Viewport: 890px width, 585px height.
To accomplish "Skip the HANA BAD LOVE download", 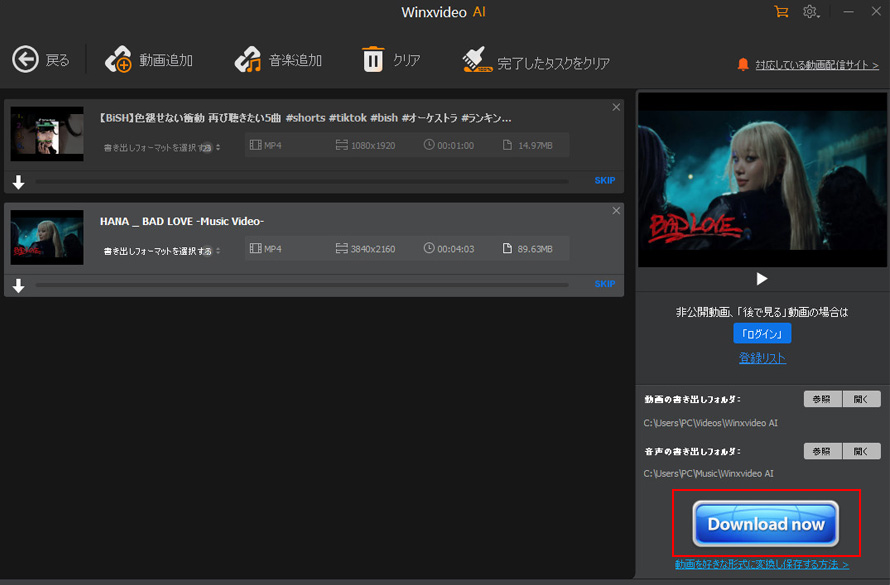I will coord(604,284).
